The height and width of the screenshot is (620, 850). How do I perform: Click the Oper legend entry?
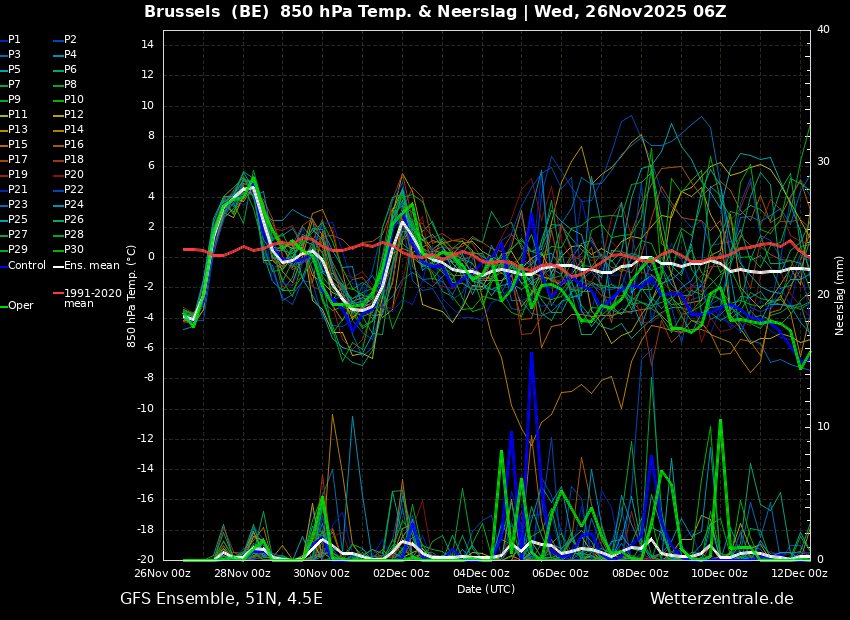point(17,306)
